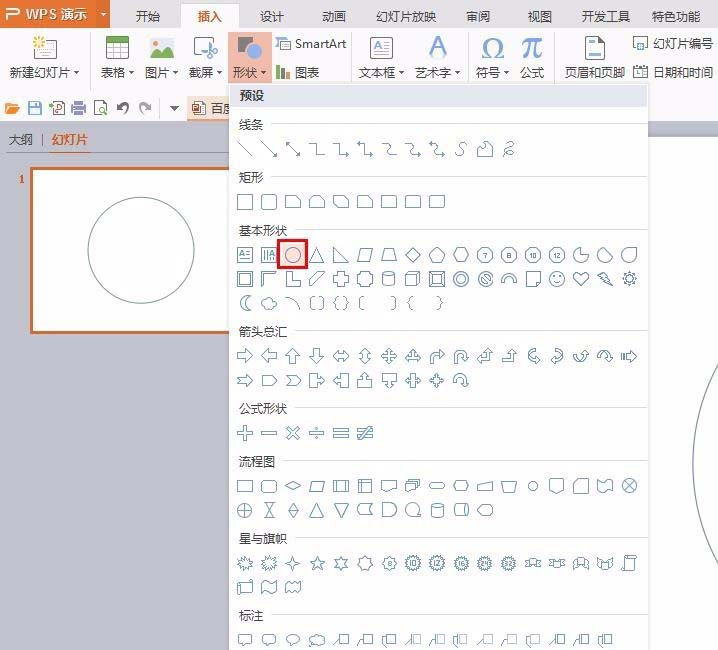Click the 幻灯片 slides pane tab
This screenshot has width=718, height=650.
click(69, 139)
